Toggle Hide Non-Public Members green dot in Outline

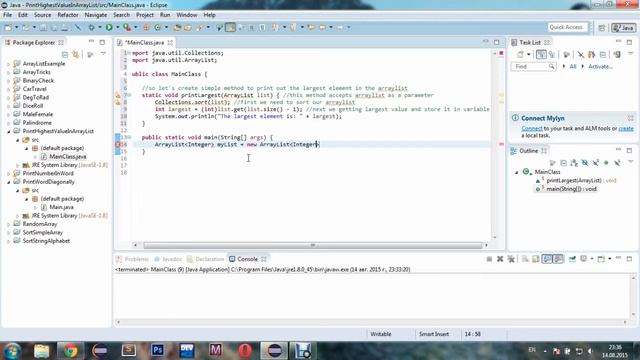pyautogui.click(x=606, y=163)
